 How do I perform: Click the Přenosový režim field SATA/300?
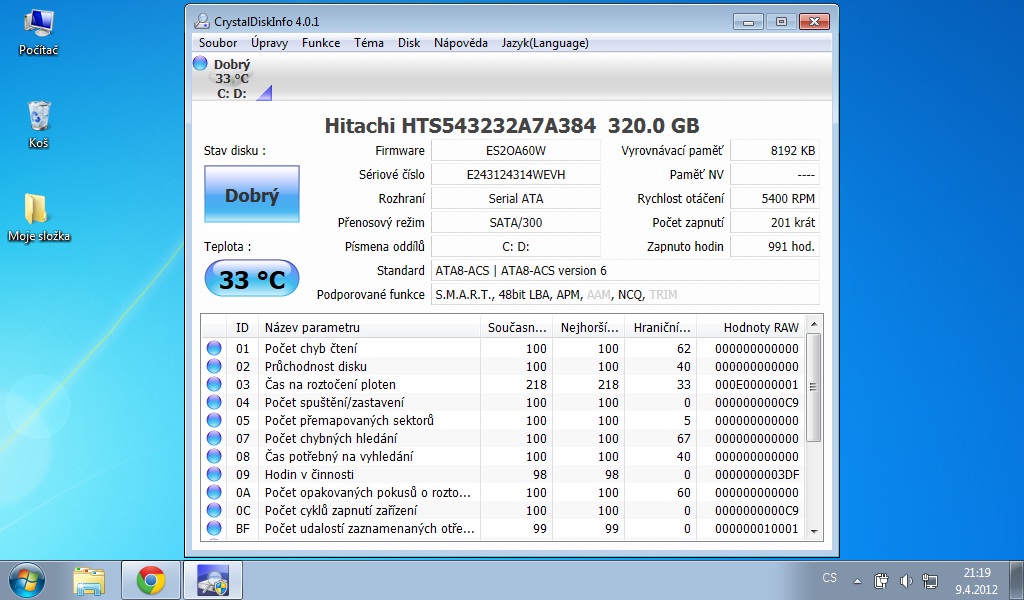(x=516, y=223)
